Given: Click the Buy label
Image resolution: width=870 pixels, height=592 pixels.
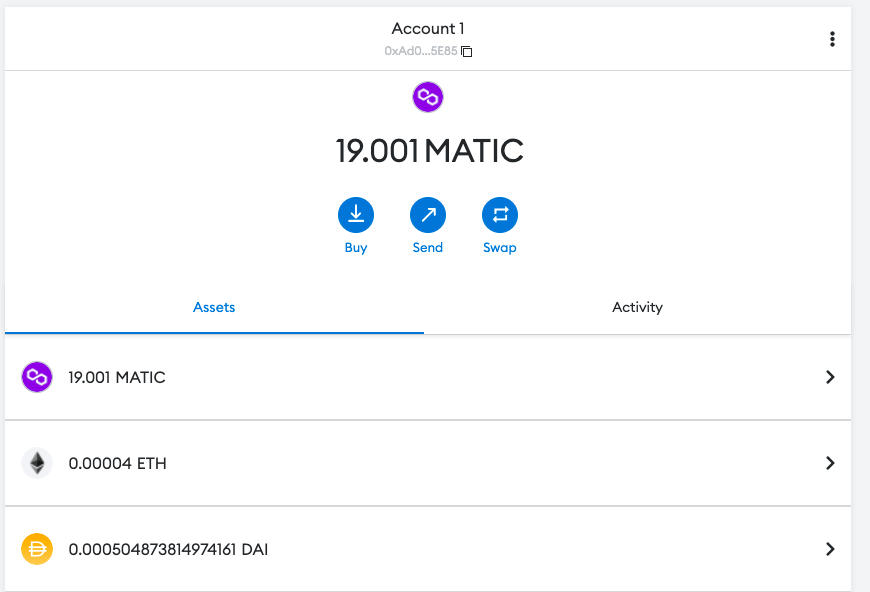Looking at the screenshot, I should click(356, 247).
